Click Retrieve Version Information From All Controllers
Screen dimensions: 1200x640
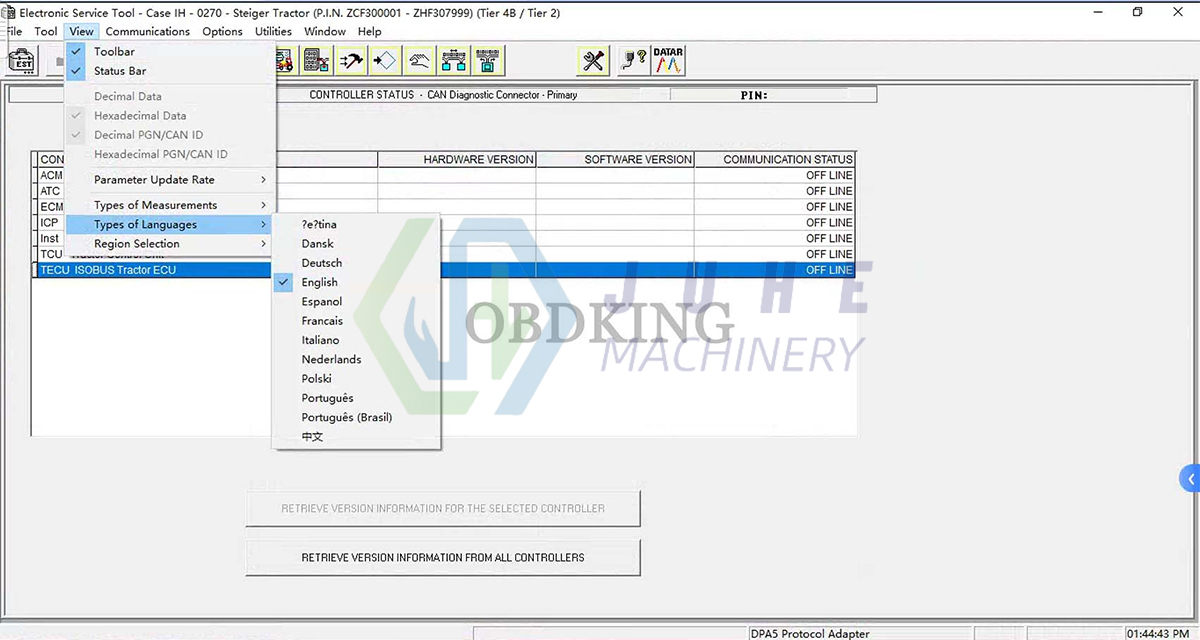[443, 558]
